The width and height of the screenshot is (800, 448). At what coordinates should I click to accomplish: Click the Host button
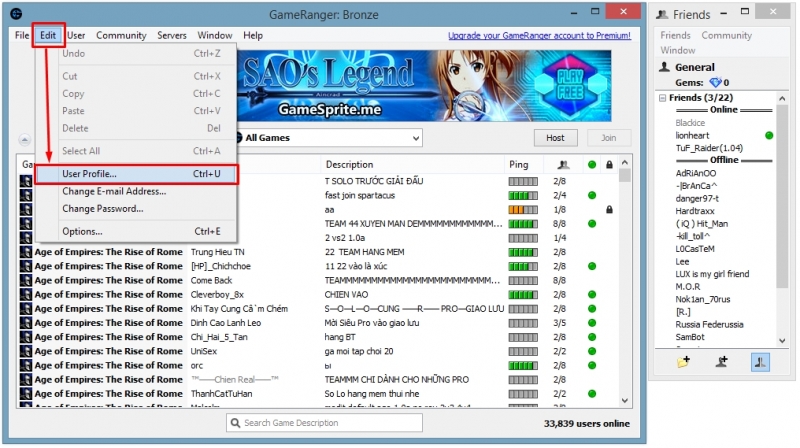pyautogui.click(x=556, y=138)
